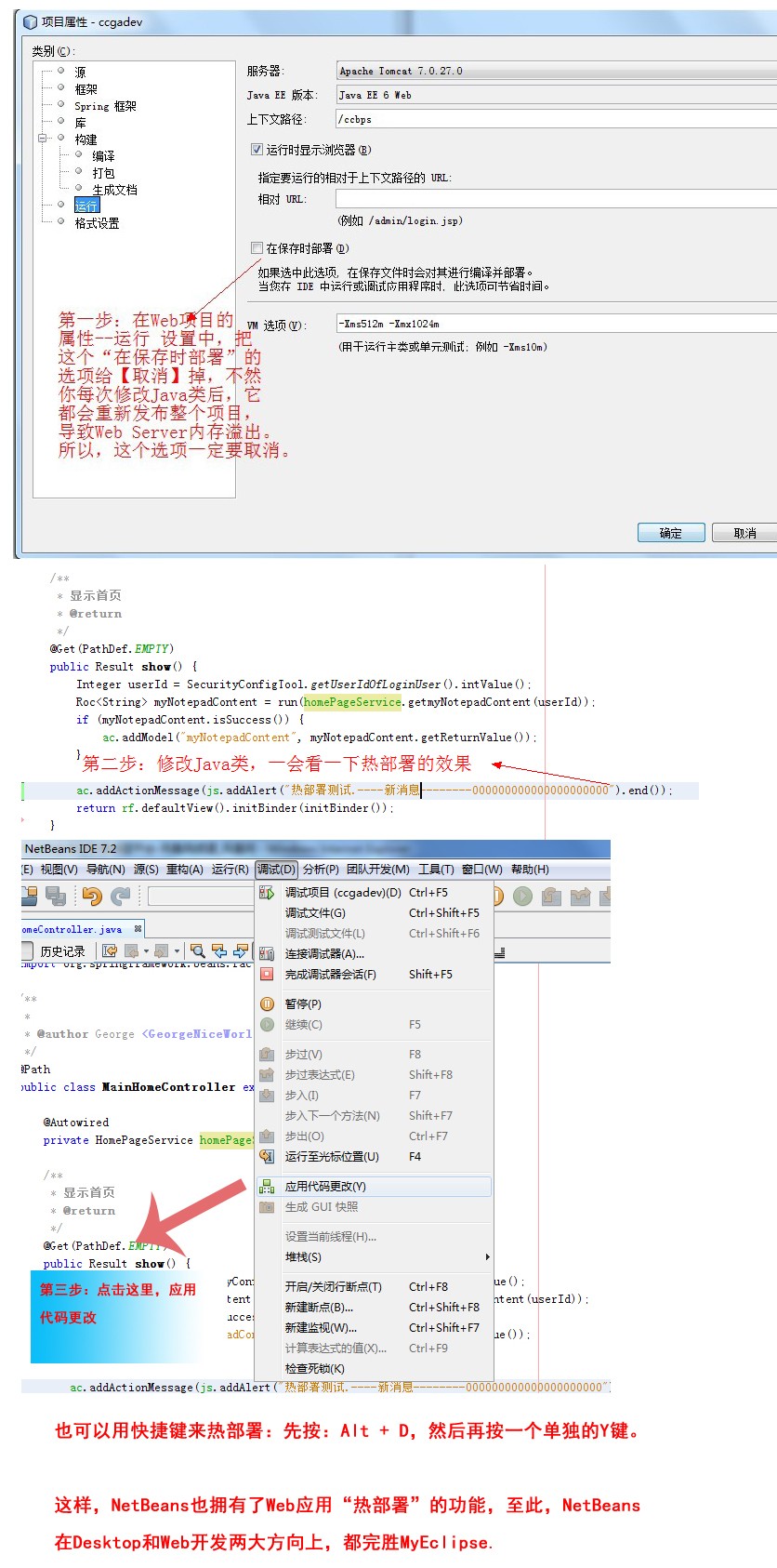Click the Apply Code Changes icon beside 应用代码更改
This screenshot has width=777, height=1568.
point(267,1187)
